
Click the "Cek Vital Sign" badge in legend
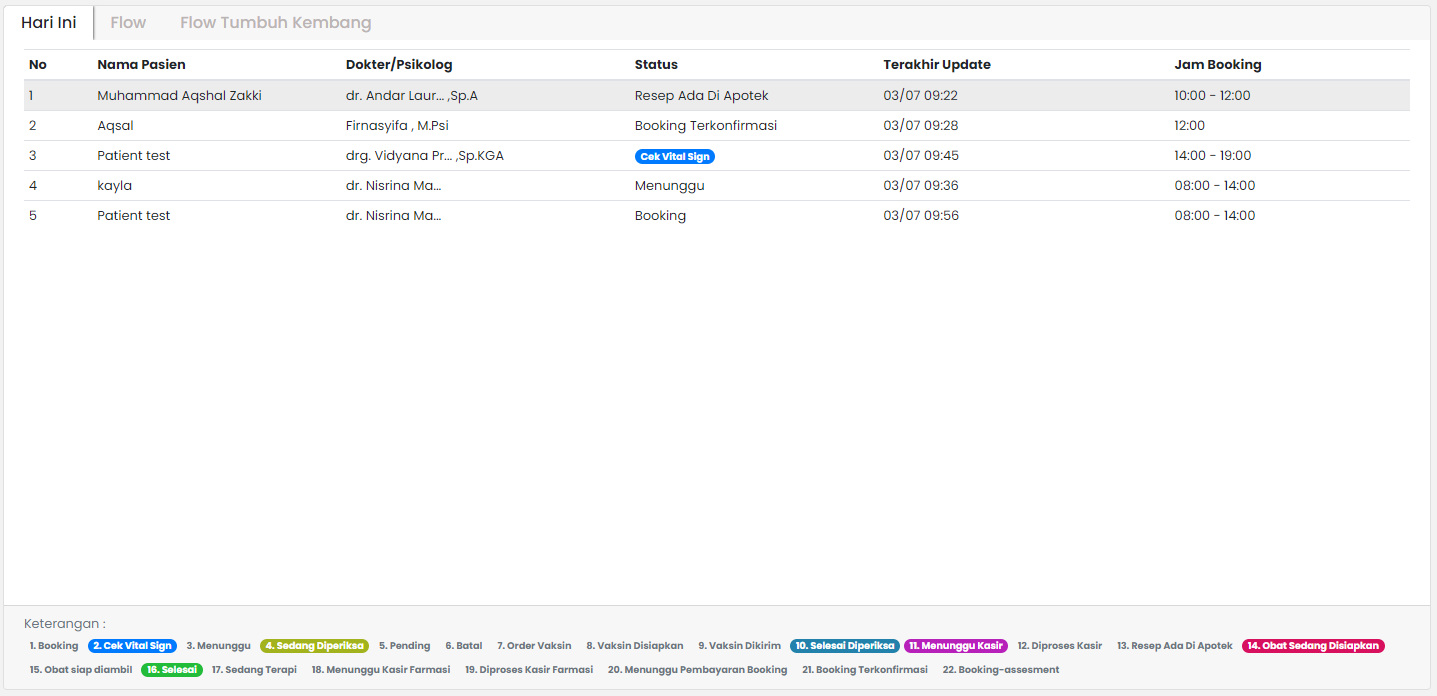(131, 645)
